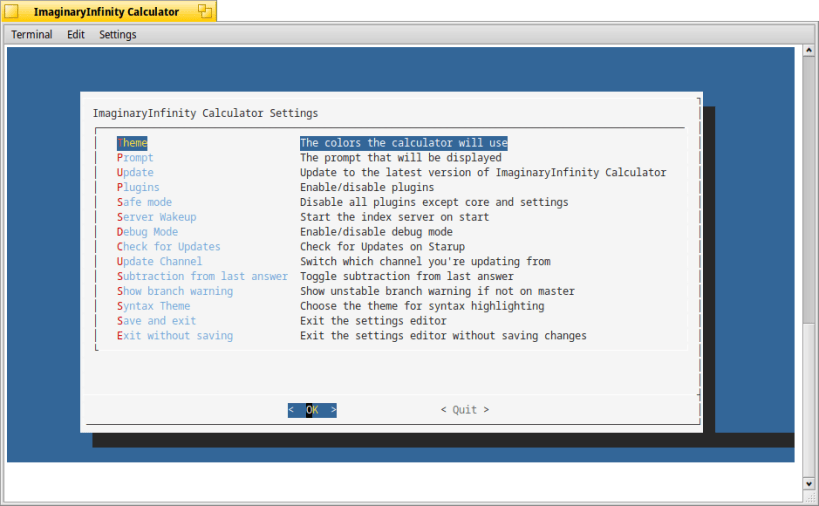Select the Theme settings entry
Screen dimensions: 819x506
click(x=132, y=143)
